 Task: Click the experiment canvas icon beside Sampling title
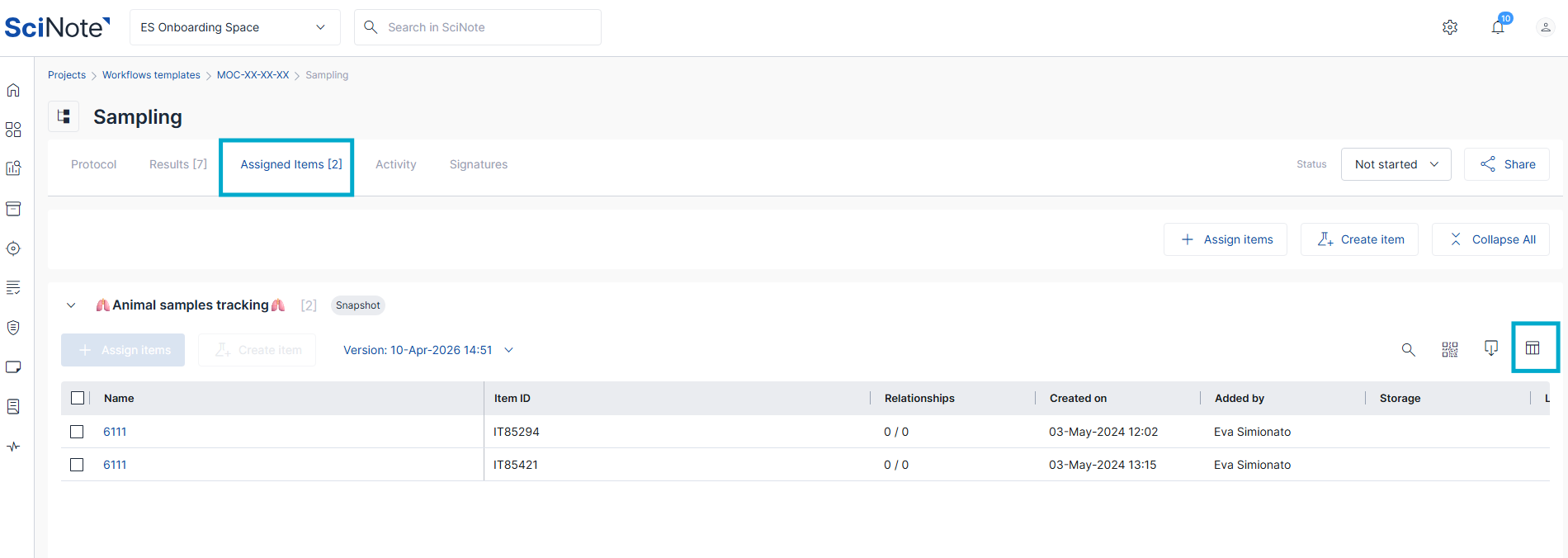pos(64,117)
